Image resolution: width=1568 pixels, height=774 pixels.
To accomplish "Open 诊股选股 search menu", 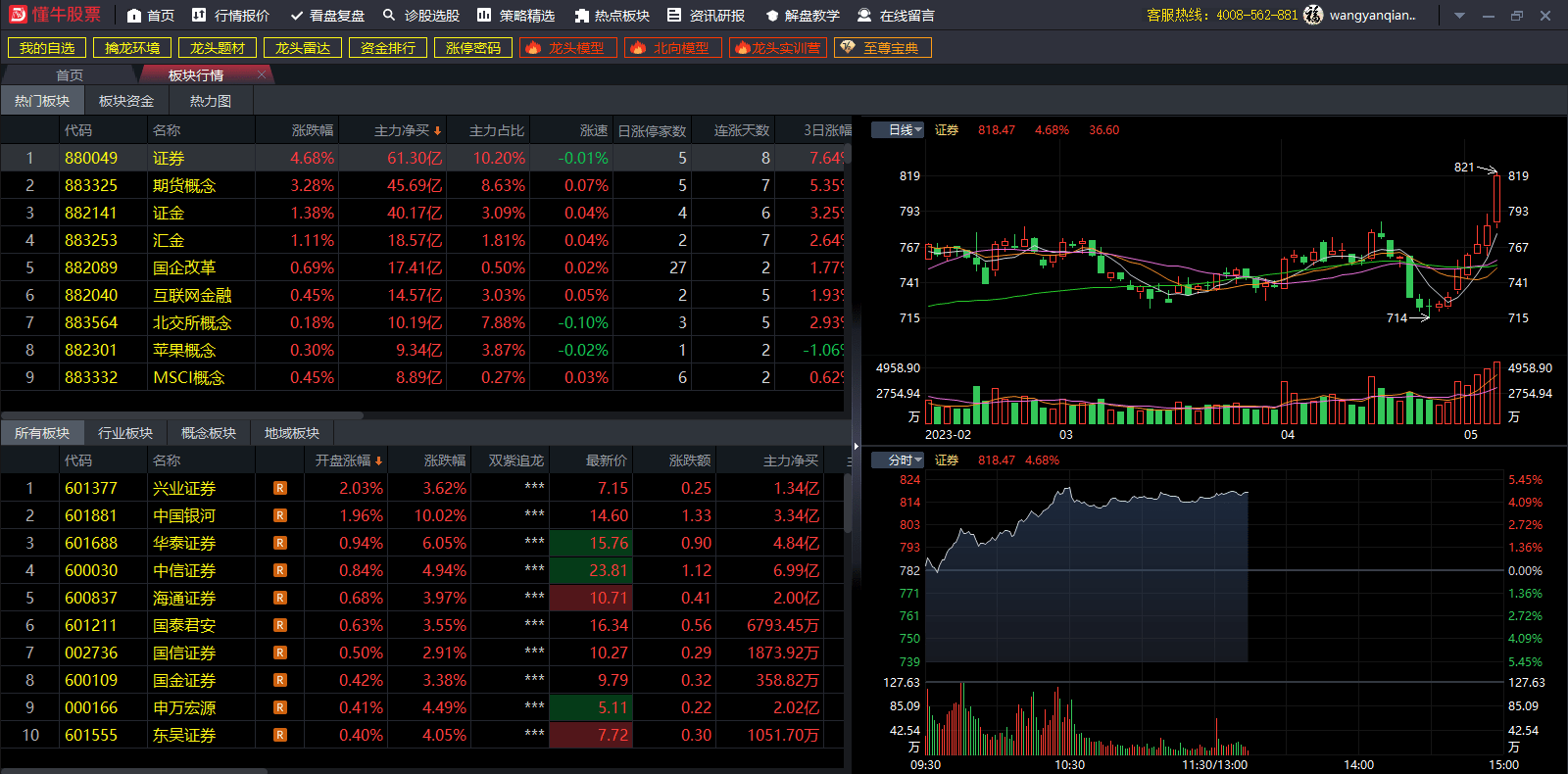I will 421,16.
